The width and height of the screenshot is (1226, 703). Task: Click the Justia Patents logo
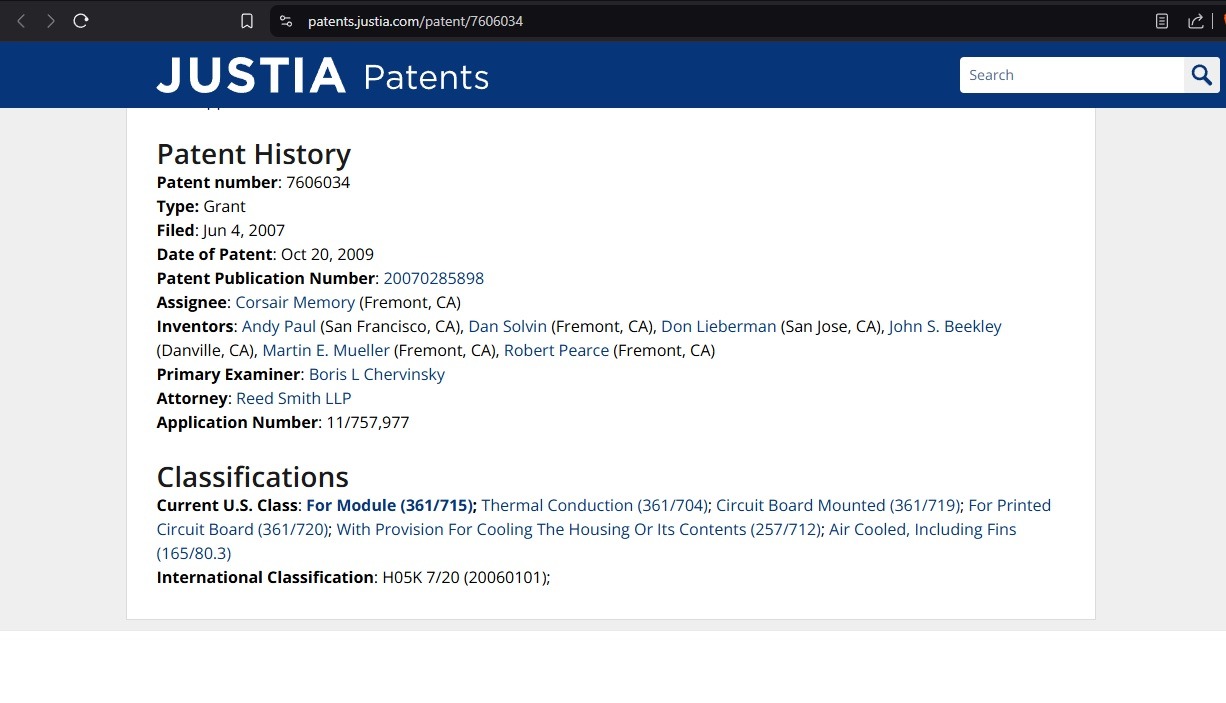tap(323, 76)
